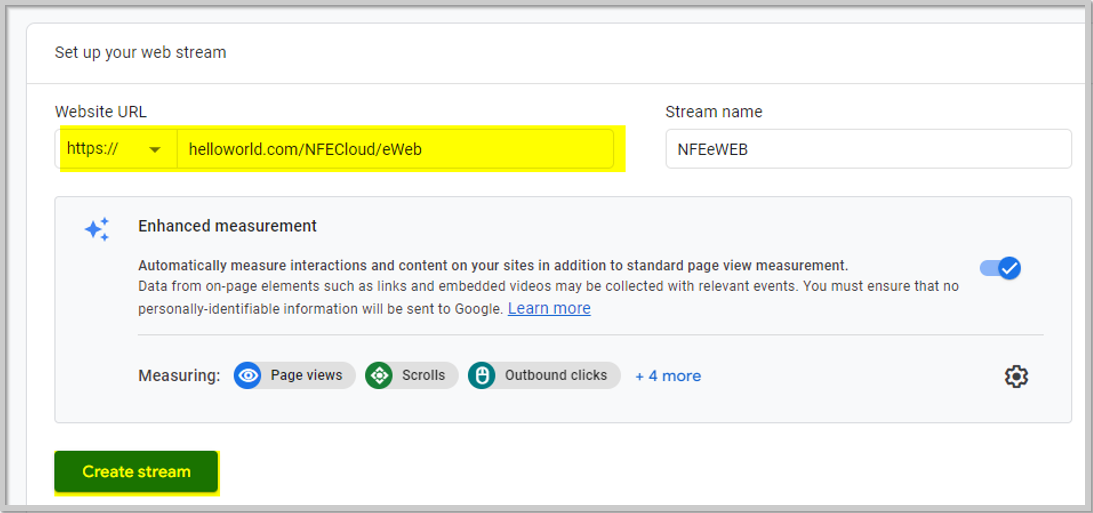Click the Measuring: label

(x=179, y=376)
